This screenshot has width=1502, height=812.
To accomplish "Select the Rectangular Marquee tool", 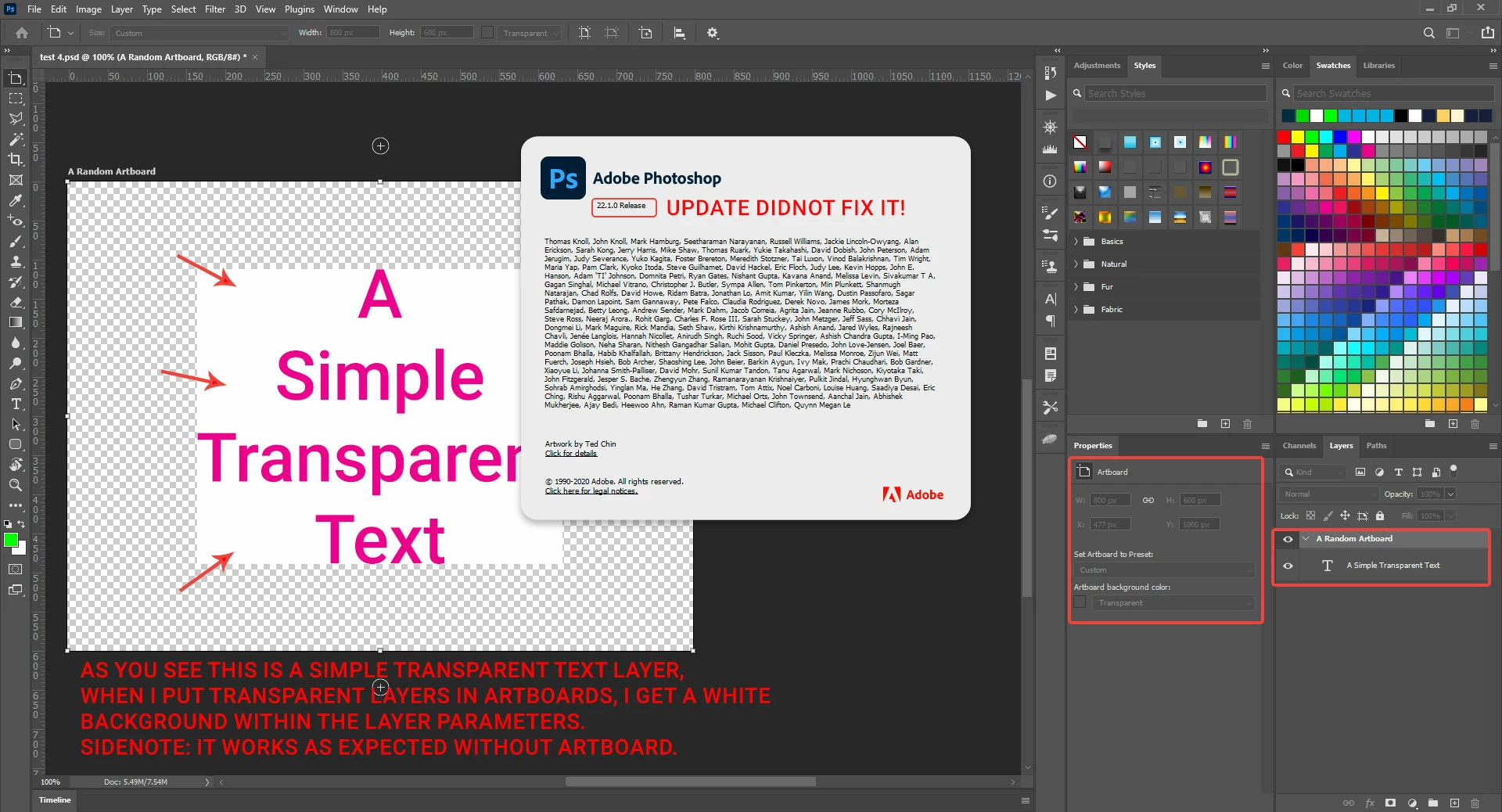I will click(x=16, y=99).
